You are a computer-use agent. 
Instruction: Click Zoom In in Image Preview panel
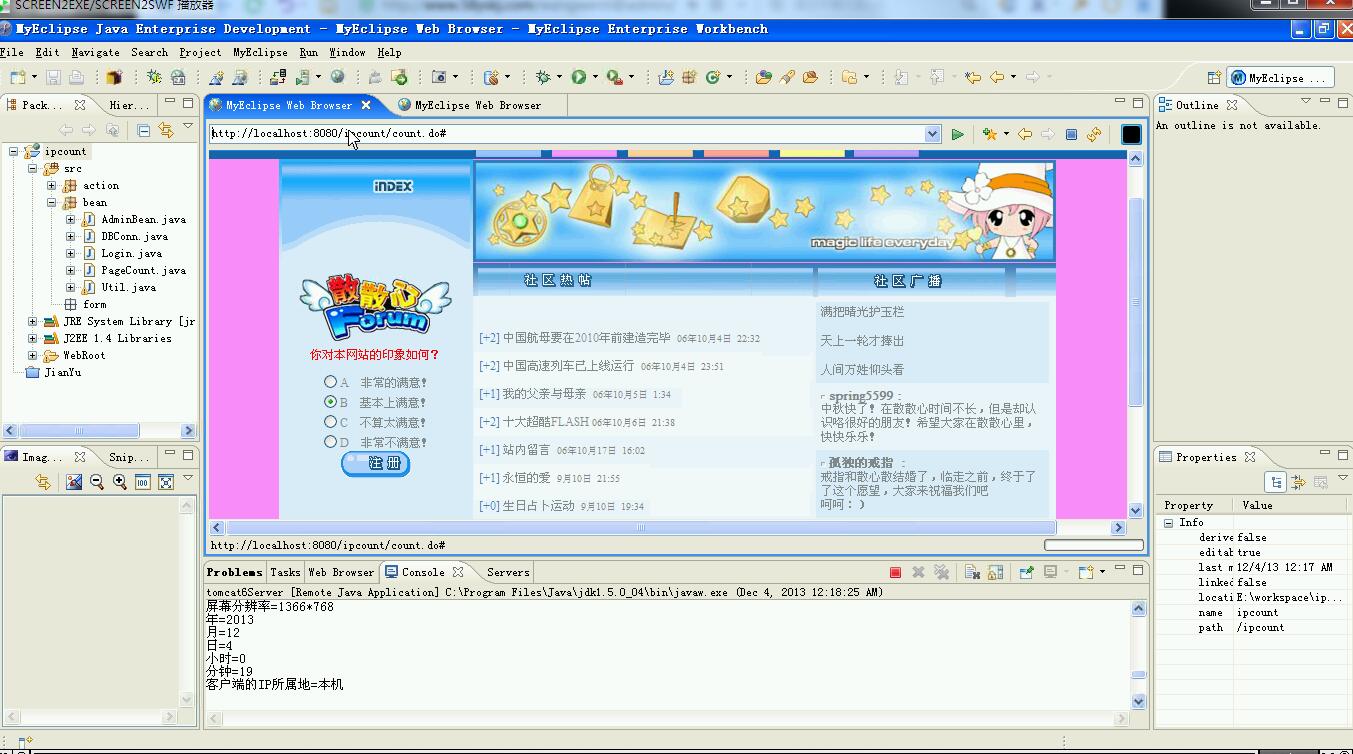(120, 482)
